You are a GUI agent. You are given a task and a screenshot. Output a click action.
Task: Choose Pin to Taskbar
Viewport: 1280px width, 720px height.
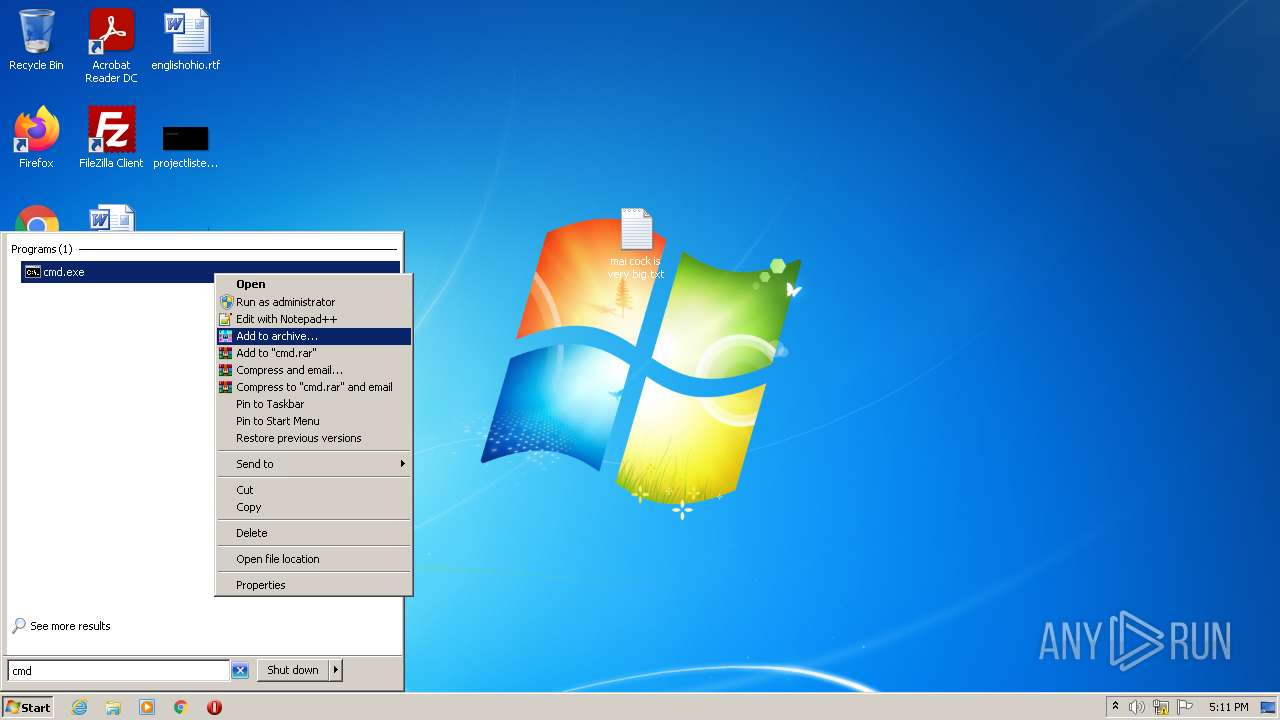(x=314, y=404)
